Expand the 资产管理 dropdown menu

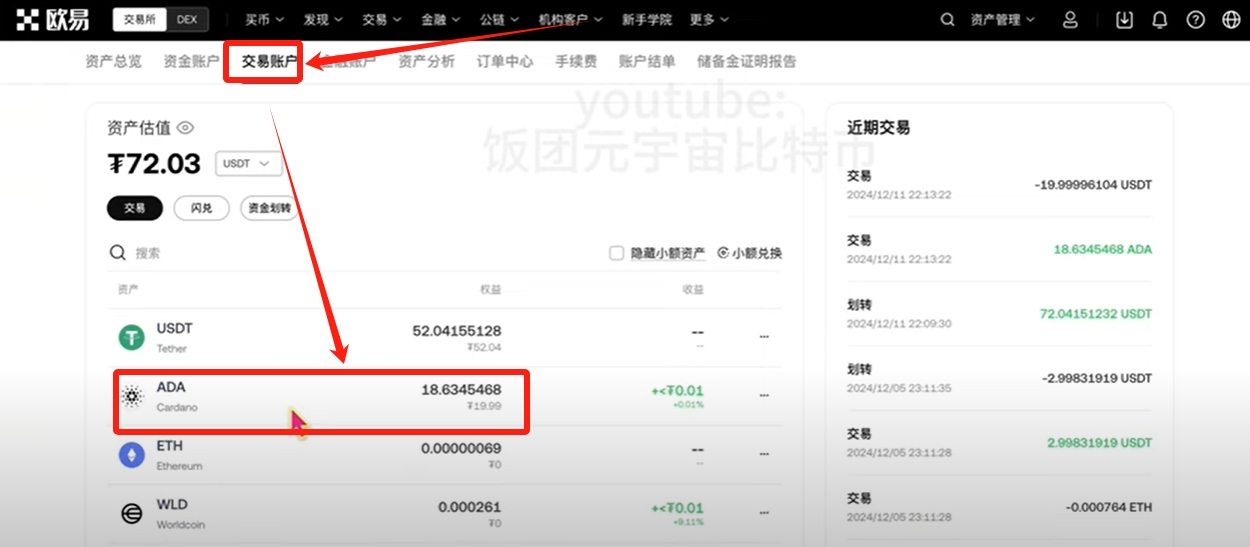tap(1002, 20)
